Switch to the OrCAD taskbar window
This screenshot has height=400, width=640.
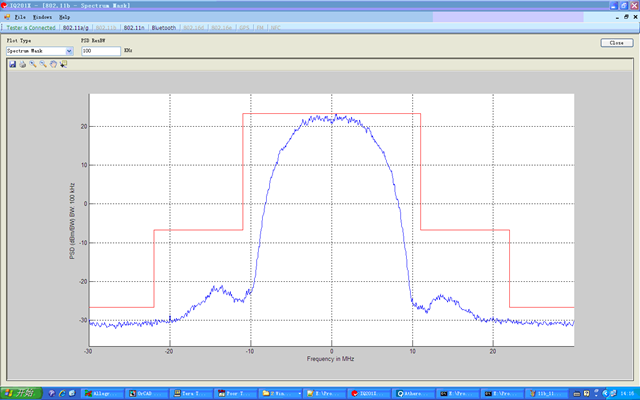click(147, 393)
